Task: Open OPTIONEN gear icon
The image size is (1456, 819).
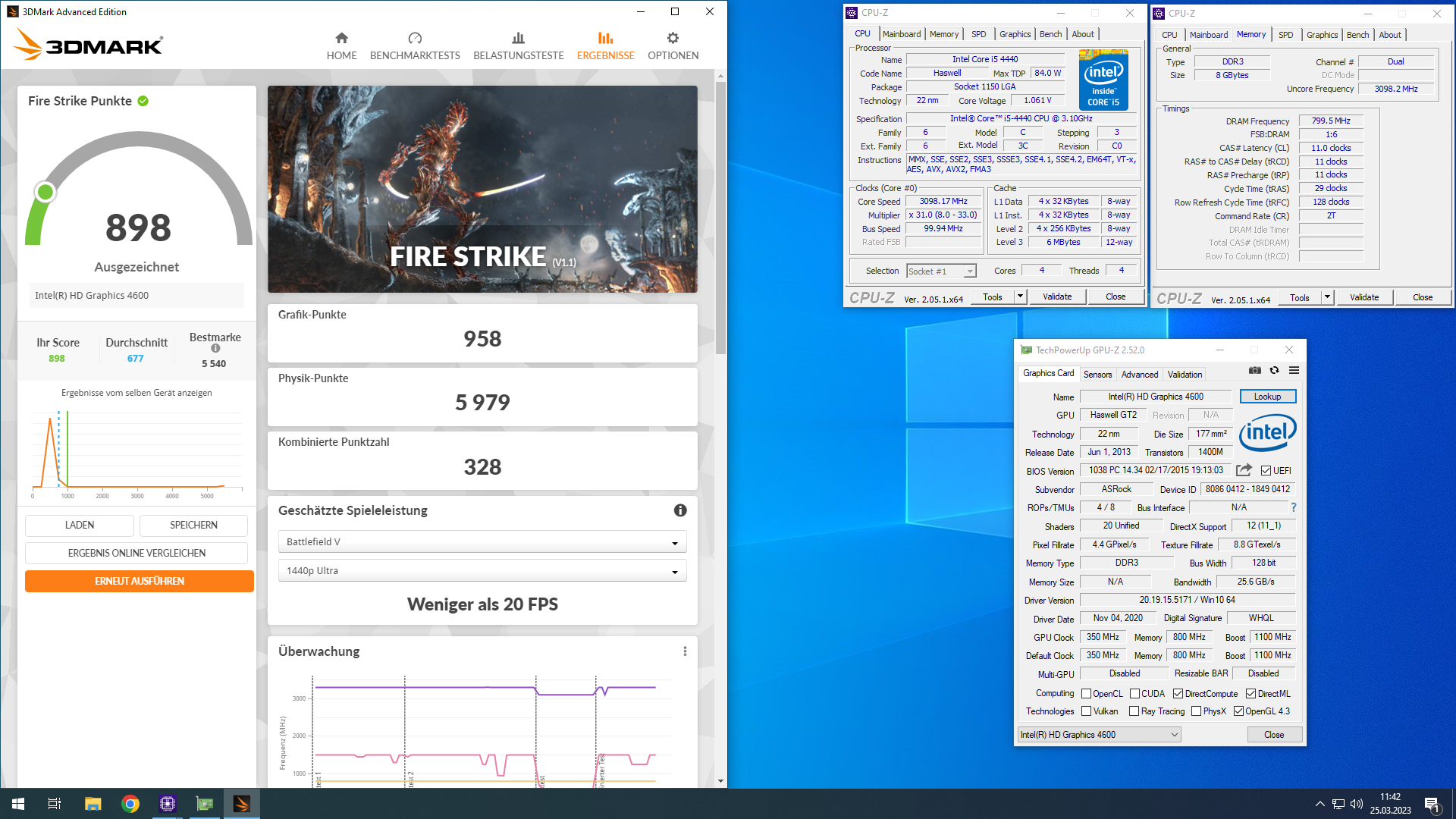Action: coord(673,38)
